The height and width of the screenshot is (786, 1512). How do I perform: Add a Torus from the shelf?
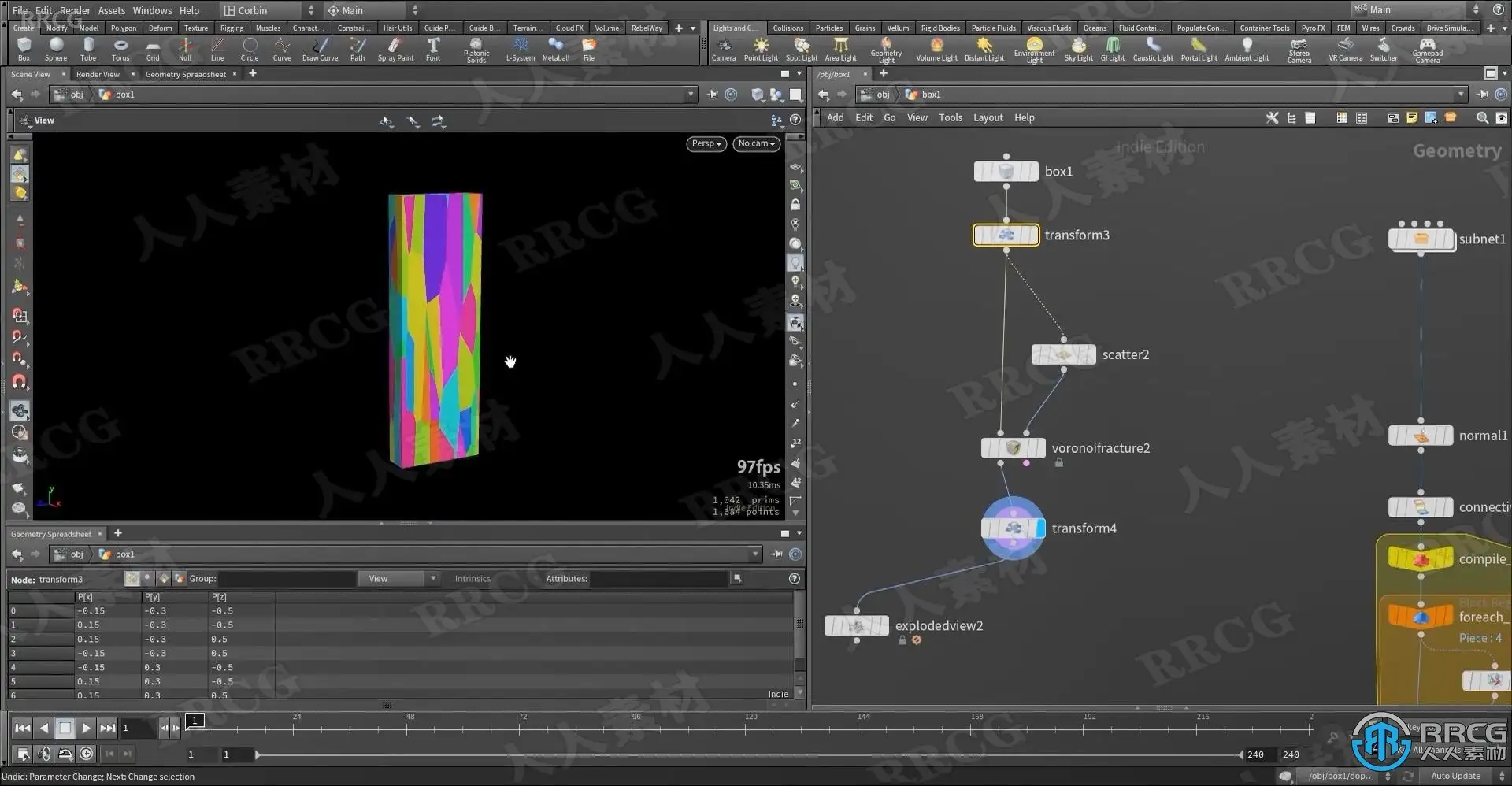tap(120, 49)
